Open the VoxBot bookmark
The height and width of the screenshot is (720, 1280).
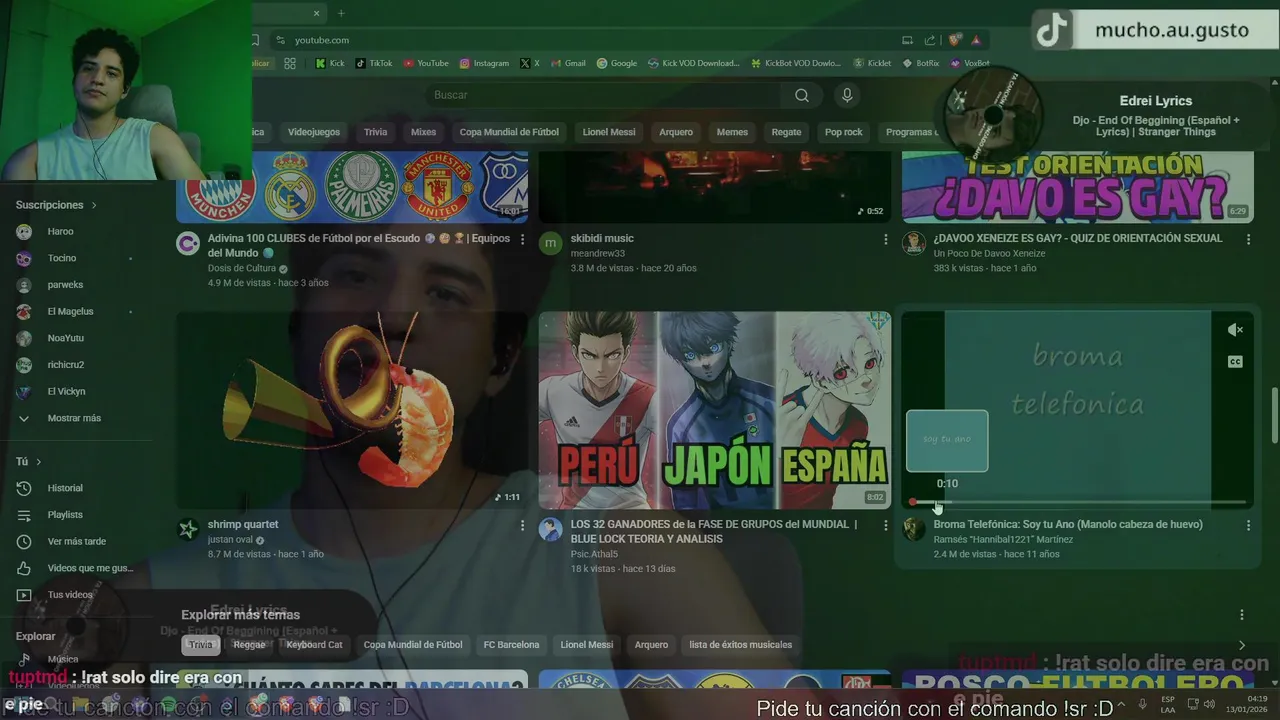[969, 63]
